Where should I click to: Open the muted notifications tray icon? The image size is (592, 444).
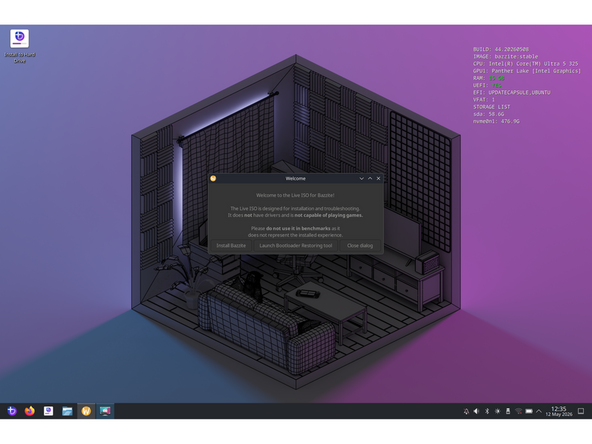point(466,411)
